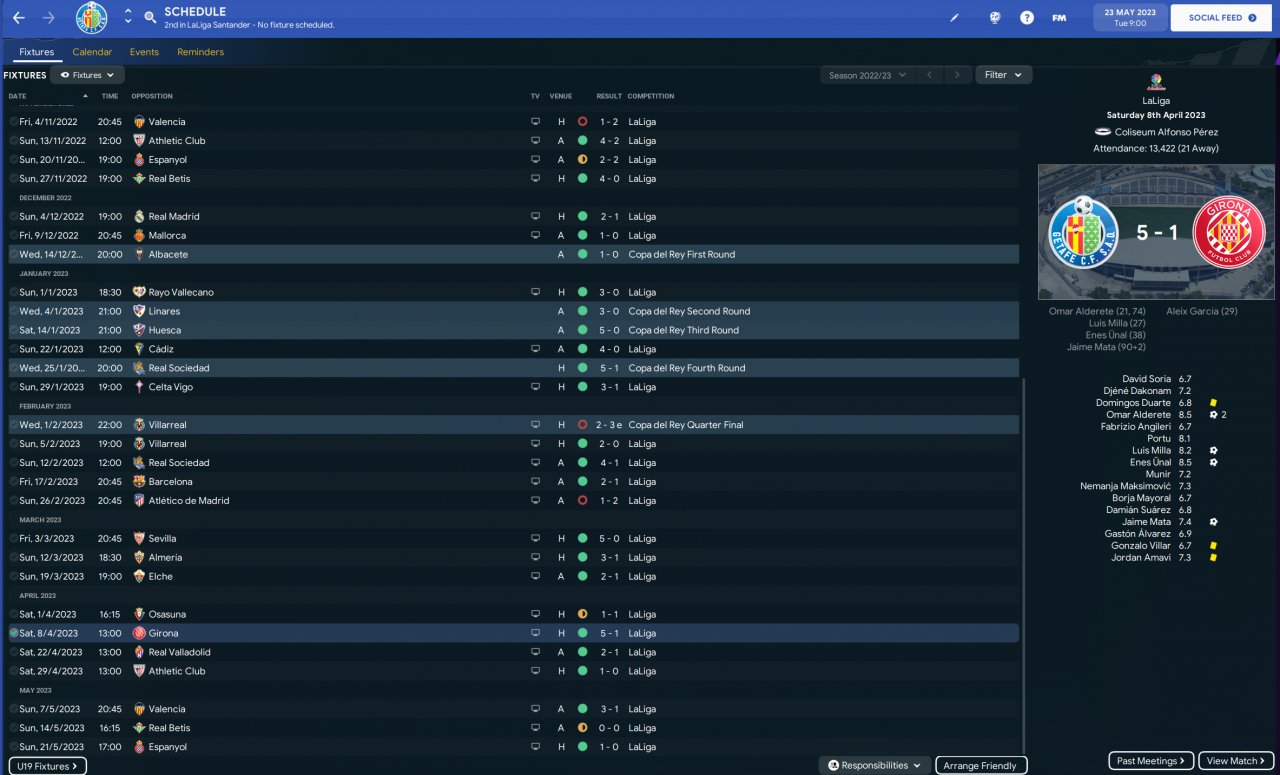Open the Events tab

point(144,52)
